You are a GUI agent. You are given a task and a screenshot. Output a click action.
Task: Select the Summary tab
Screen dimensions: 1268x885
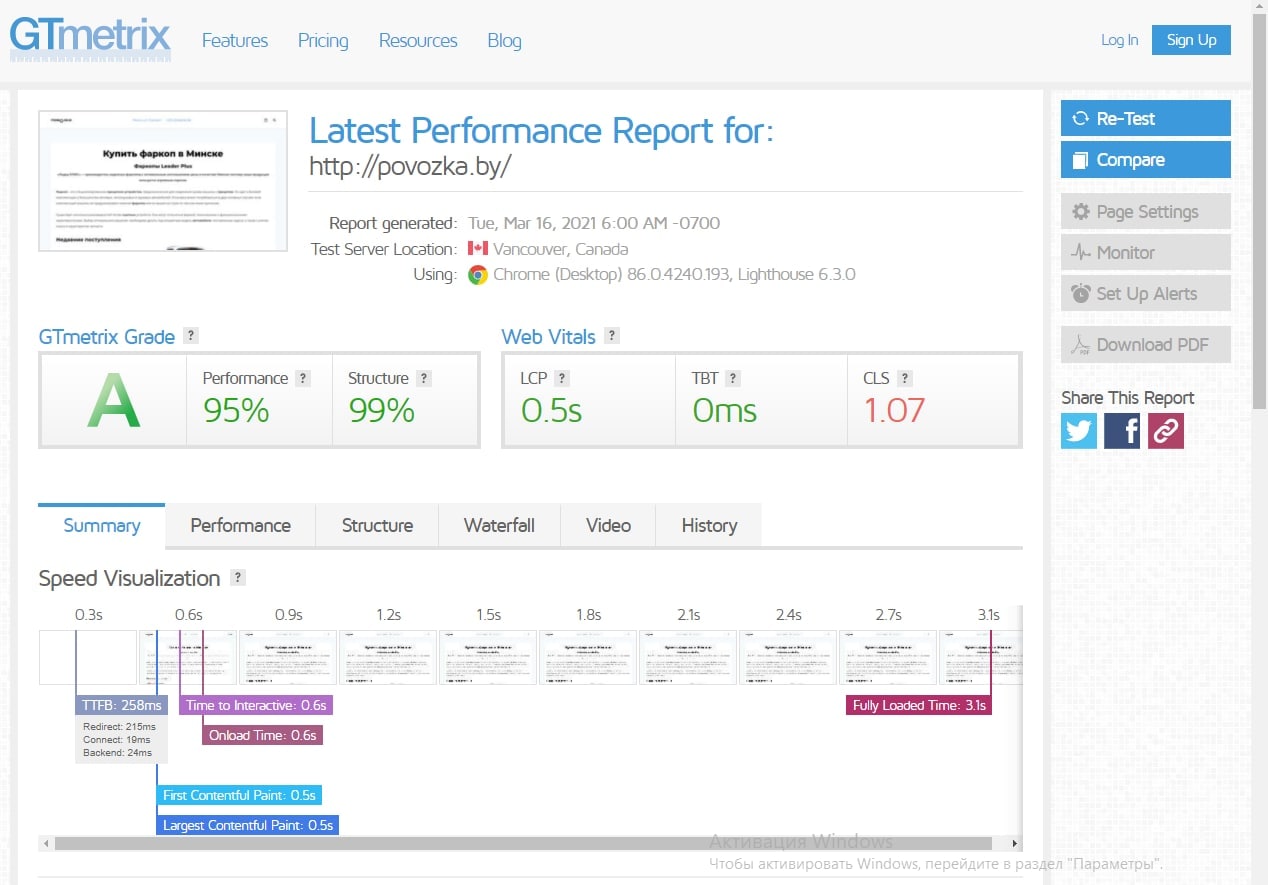tap(101, 525)
